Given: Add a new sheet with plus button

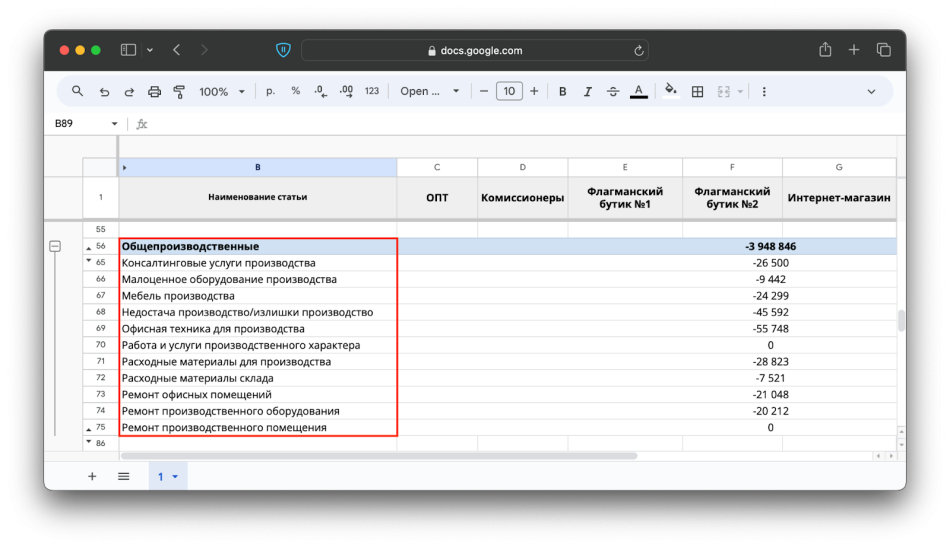Looking at the screenshot, I should [92, 477].
